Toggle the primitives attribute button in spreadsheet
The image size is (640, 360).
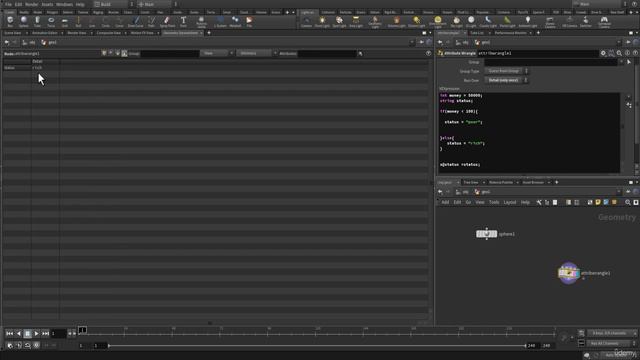(x=118, y=53)
